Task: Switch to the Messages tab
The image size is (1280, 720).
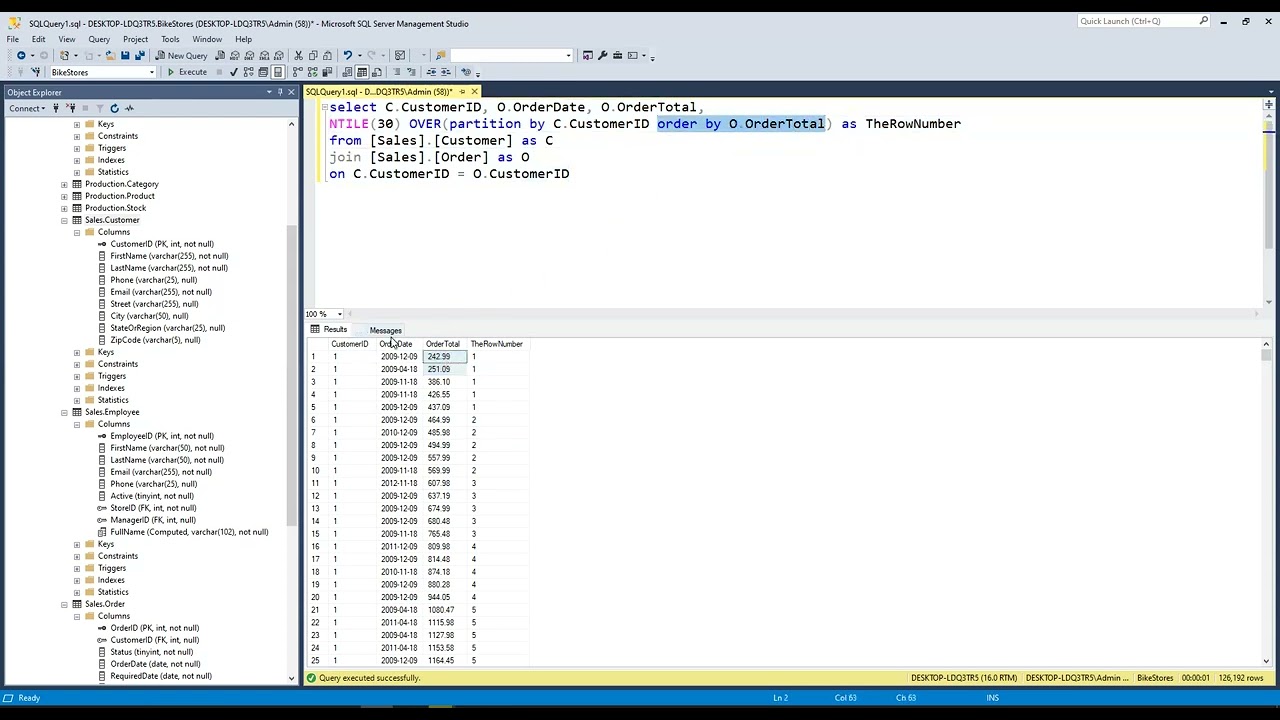Action: pyautogui.click(x=385, y=330)
